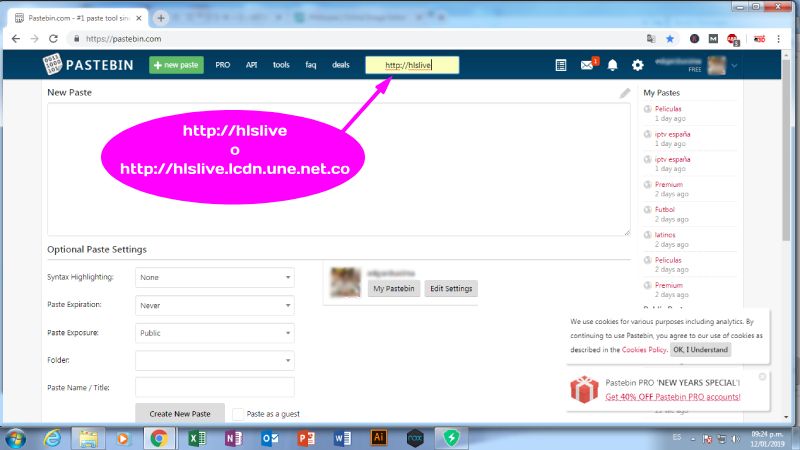Image resolution: width=800 pixels, height=450 pixels.
Task: Open the messages envelope icon
Action: pyautogui.click(x=587, y=65)
